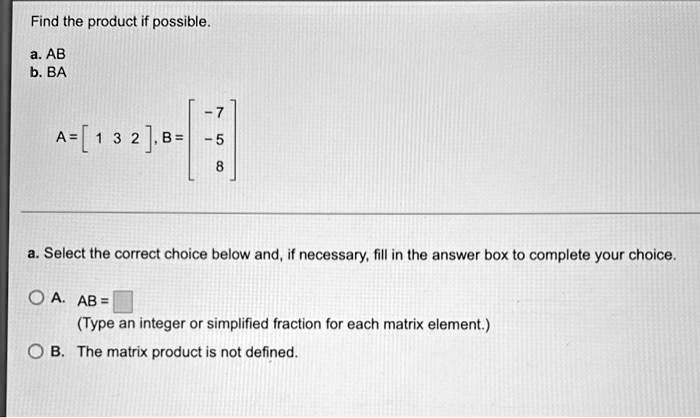Screen dimensions: 700x418
Task: Click the 'a. AB' list item
Action: pyautogui.click(x=48, y=54)
